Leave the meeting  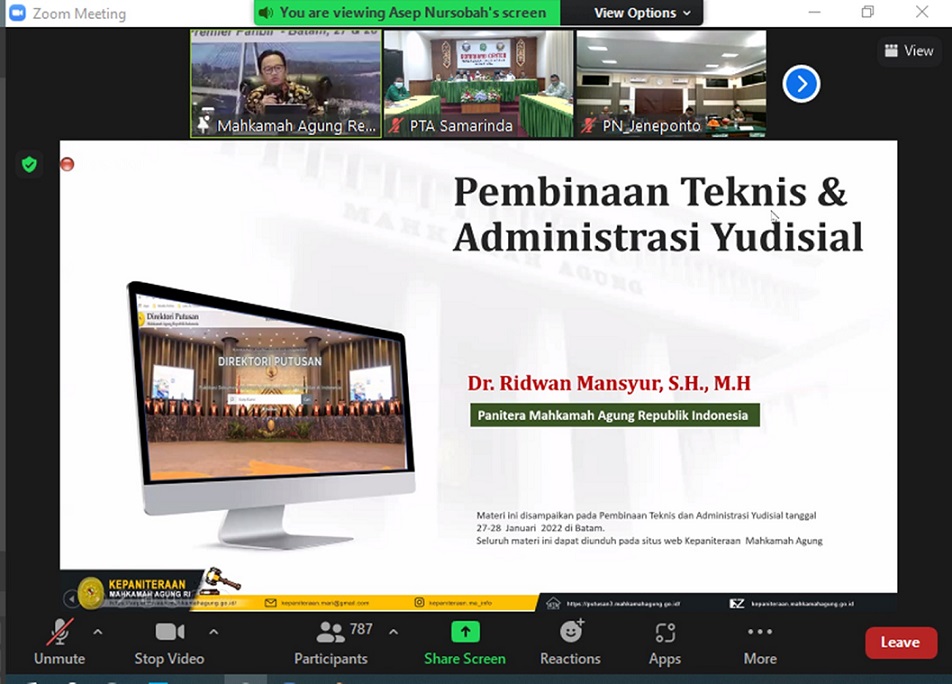point(900,642)
